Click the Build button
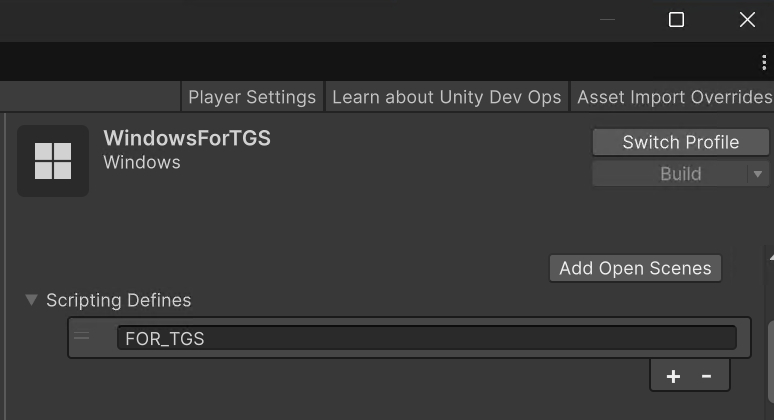This screenshot has height=420, width=774. click(670, 174)
